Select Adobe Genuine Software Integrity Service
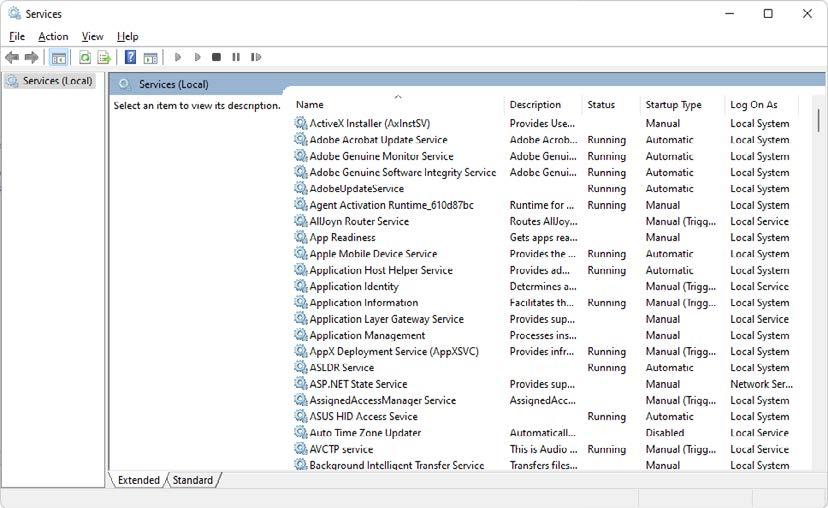This screenshot has width=828, height=508. tap(403, 172)
